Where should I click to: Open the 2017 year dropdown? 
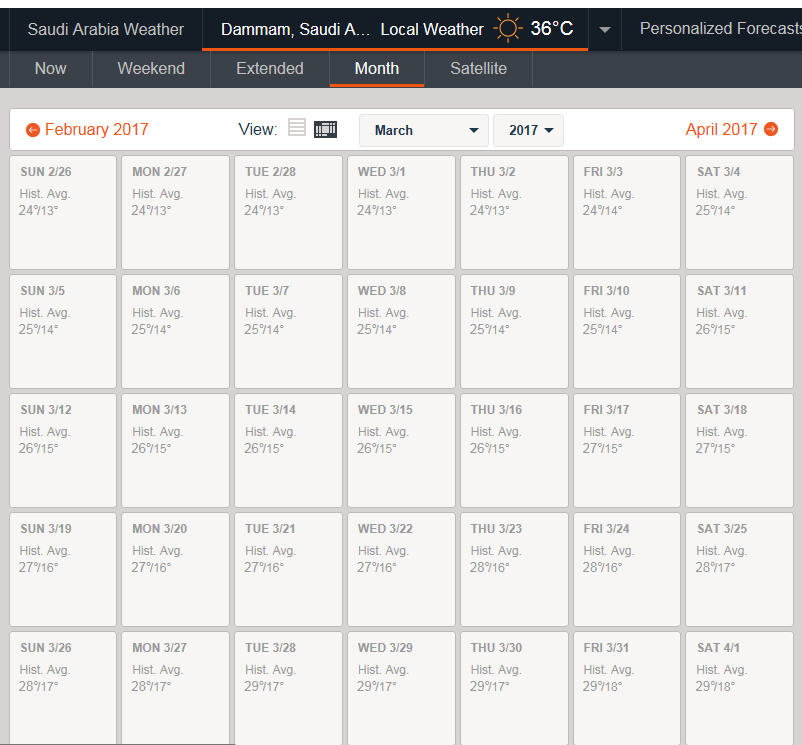(528, 130)
